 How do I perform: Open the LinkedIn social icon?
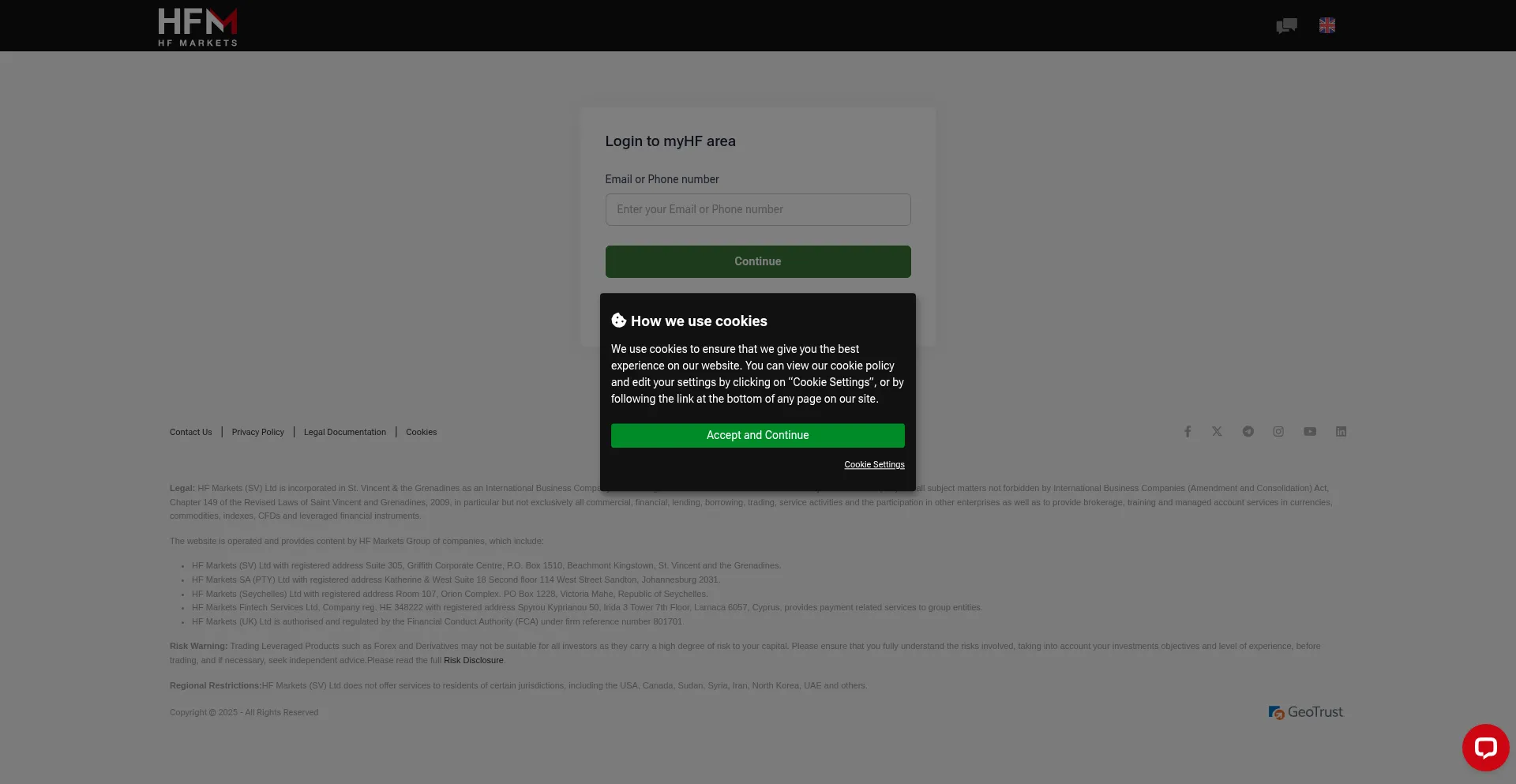(1341, 431)
